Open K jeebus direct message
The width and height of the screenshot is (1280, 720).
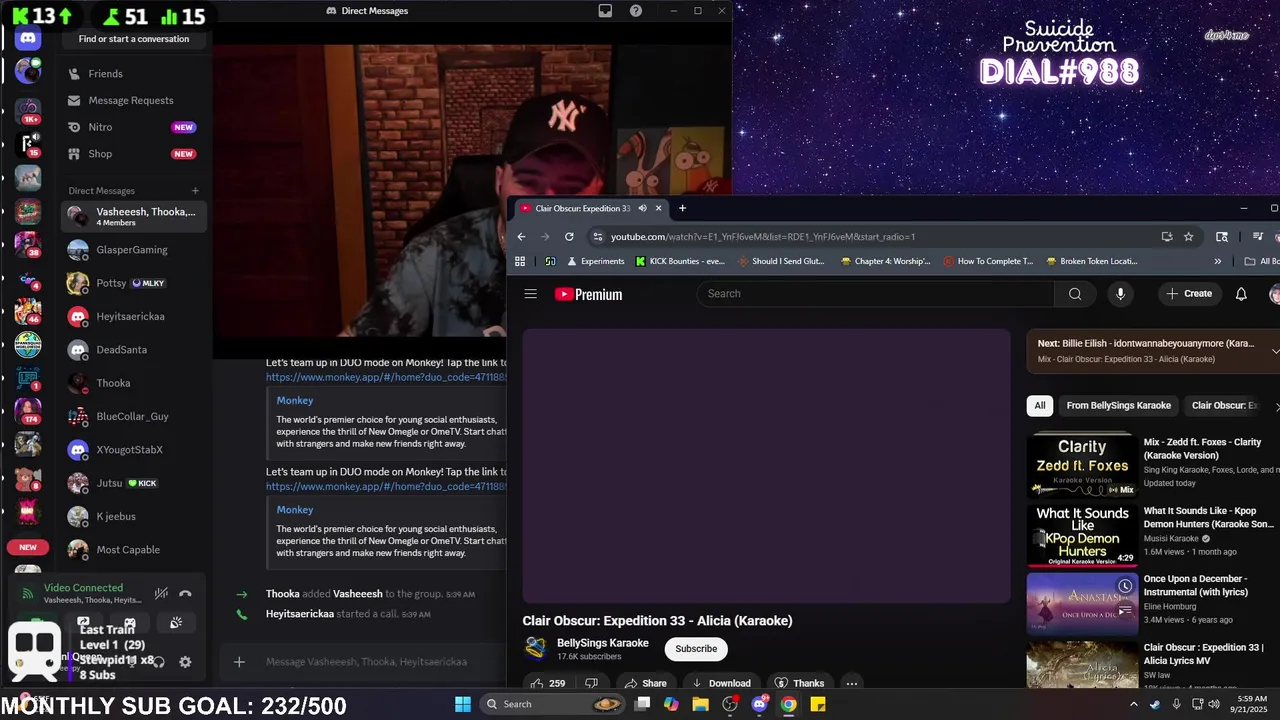click(x=133, y=516)
